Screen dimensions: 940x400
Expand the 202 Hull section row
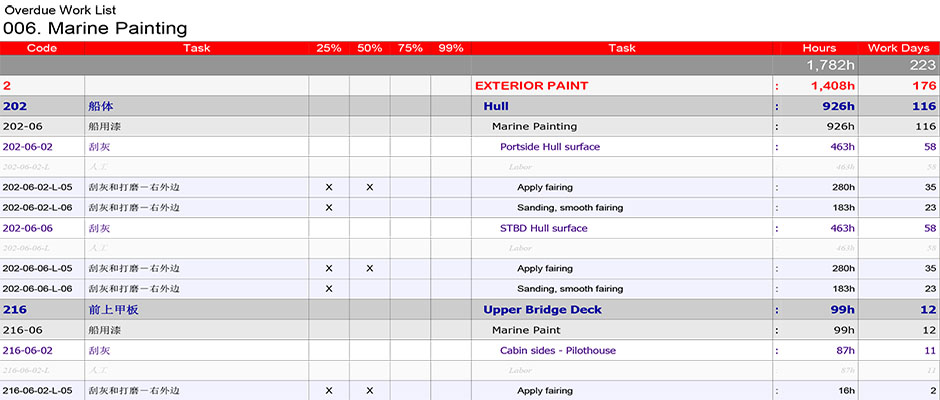[470, 106]
